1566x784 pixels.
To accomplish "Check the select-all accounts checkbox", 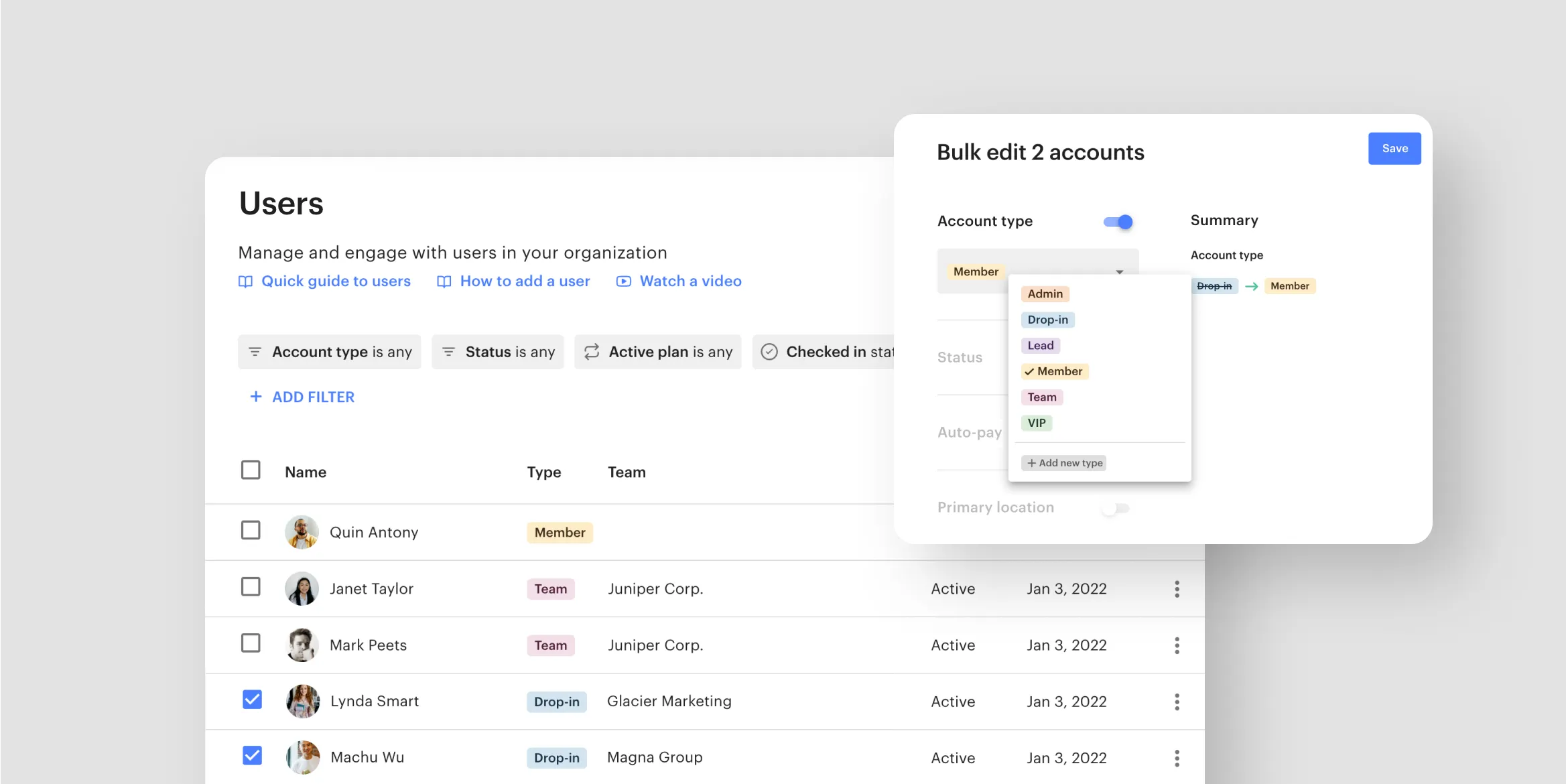I will click(251, 470).
